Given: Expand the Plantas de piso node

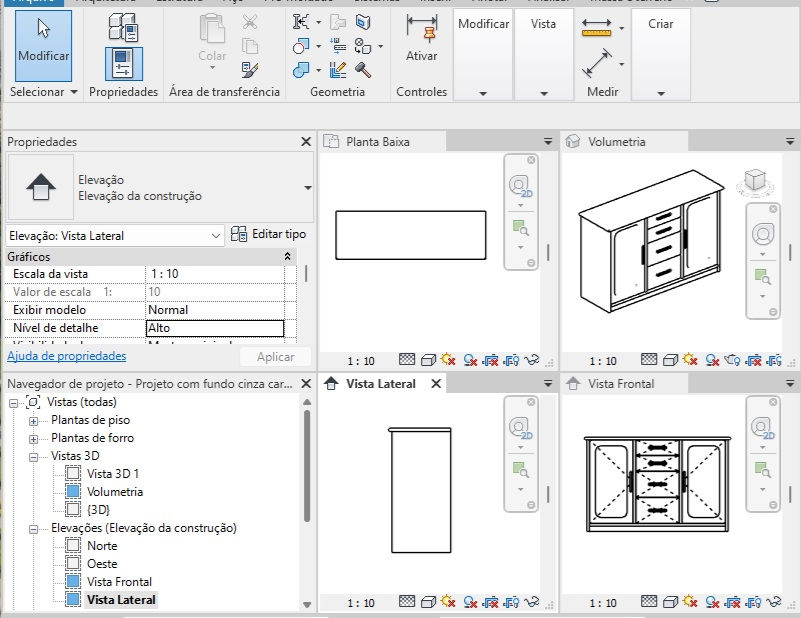Looking at the screenshot, I should click(34, 421).
